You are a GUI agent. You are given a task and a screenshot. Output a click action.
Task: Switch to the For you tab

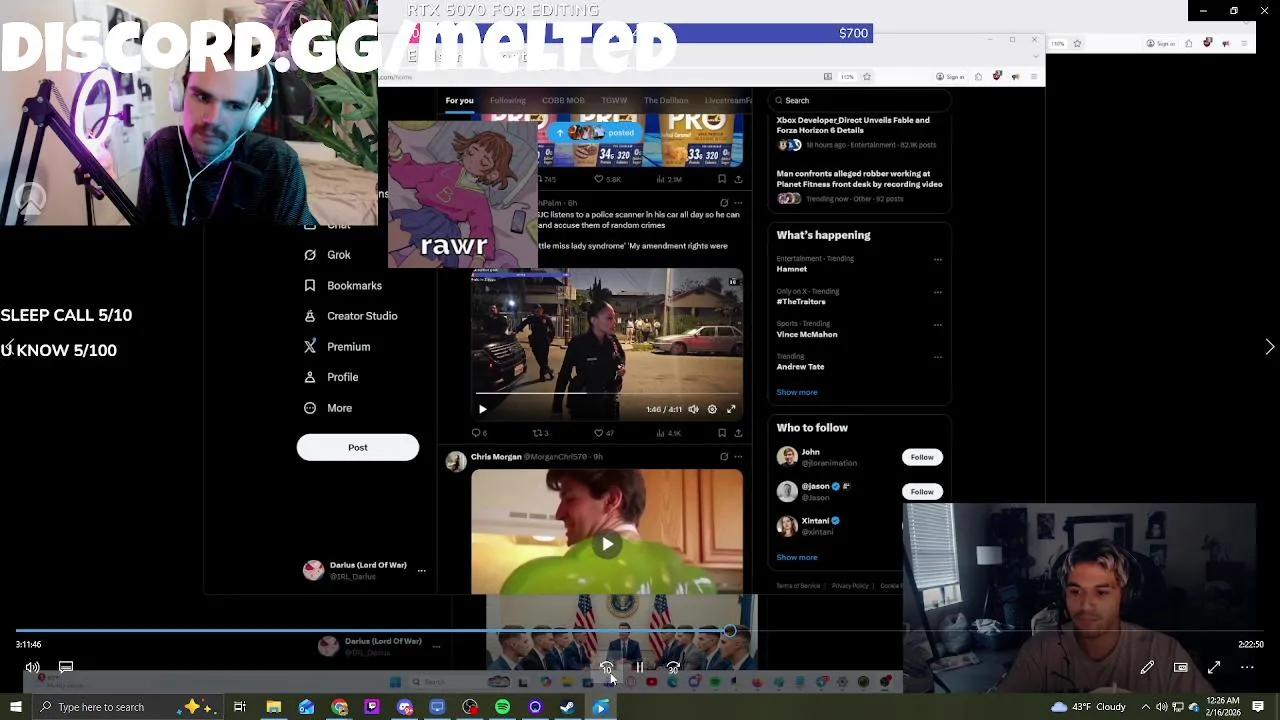coord(459,100)
